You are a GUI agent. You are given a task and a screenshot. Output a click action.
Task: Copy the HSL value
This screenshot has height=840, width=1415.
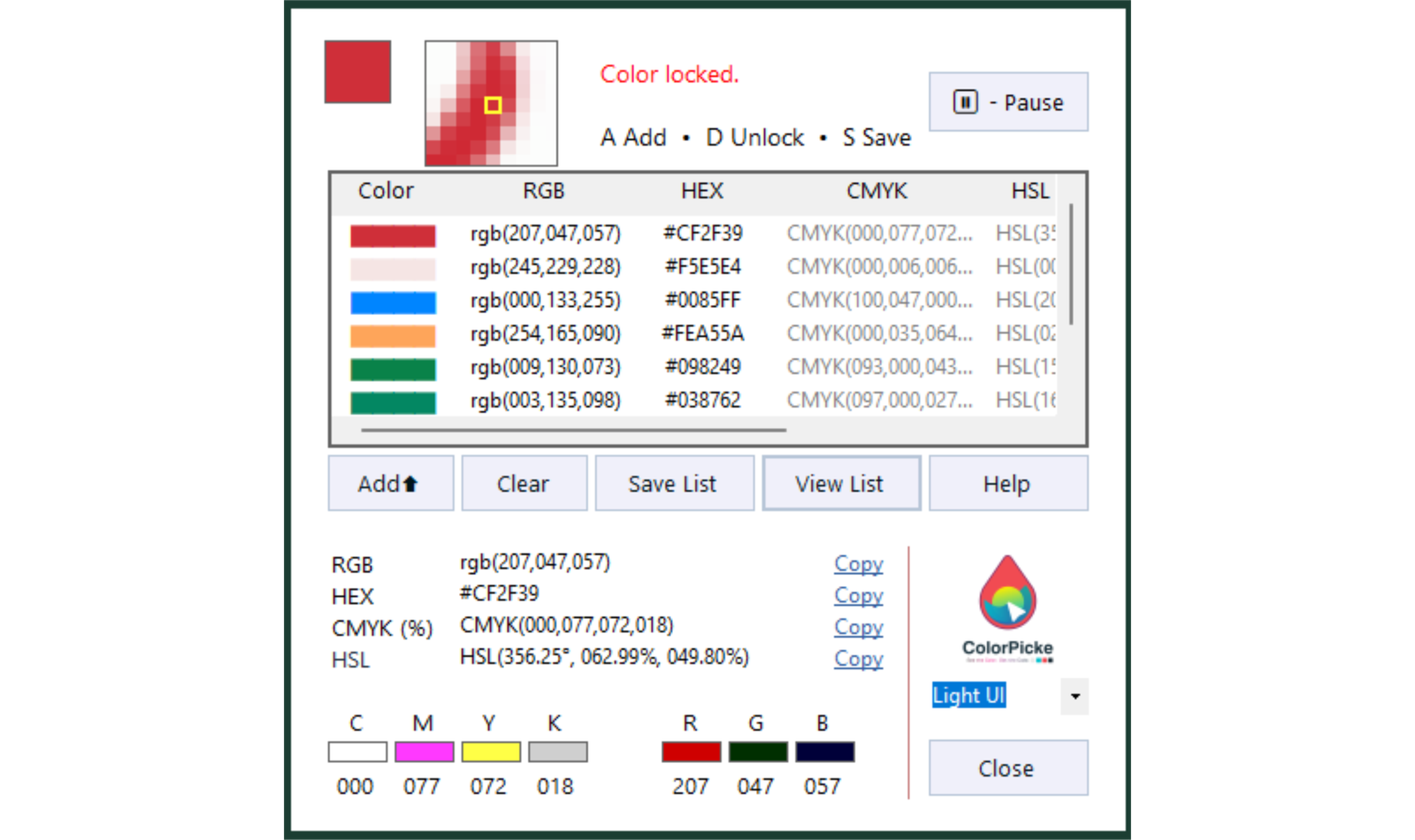(859, 659)
